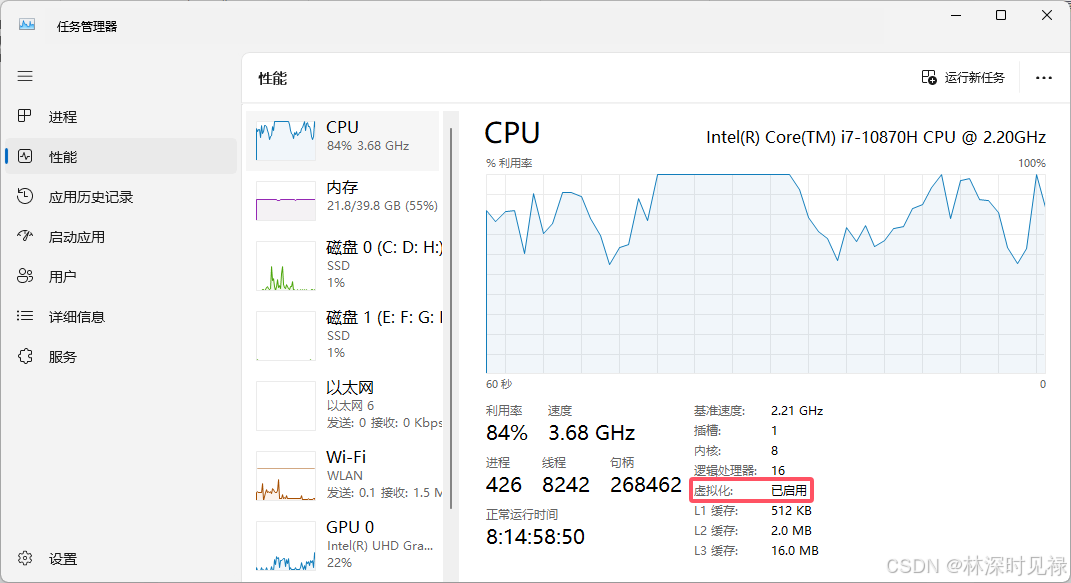Click the Task Manager app icon in title bar
Image resolution: width=1071 pixels, height=583 pixels.
tap(27, 25)
